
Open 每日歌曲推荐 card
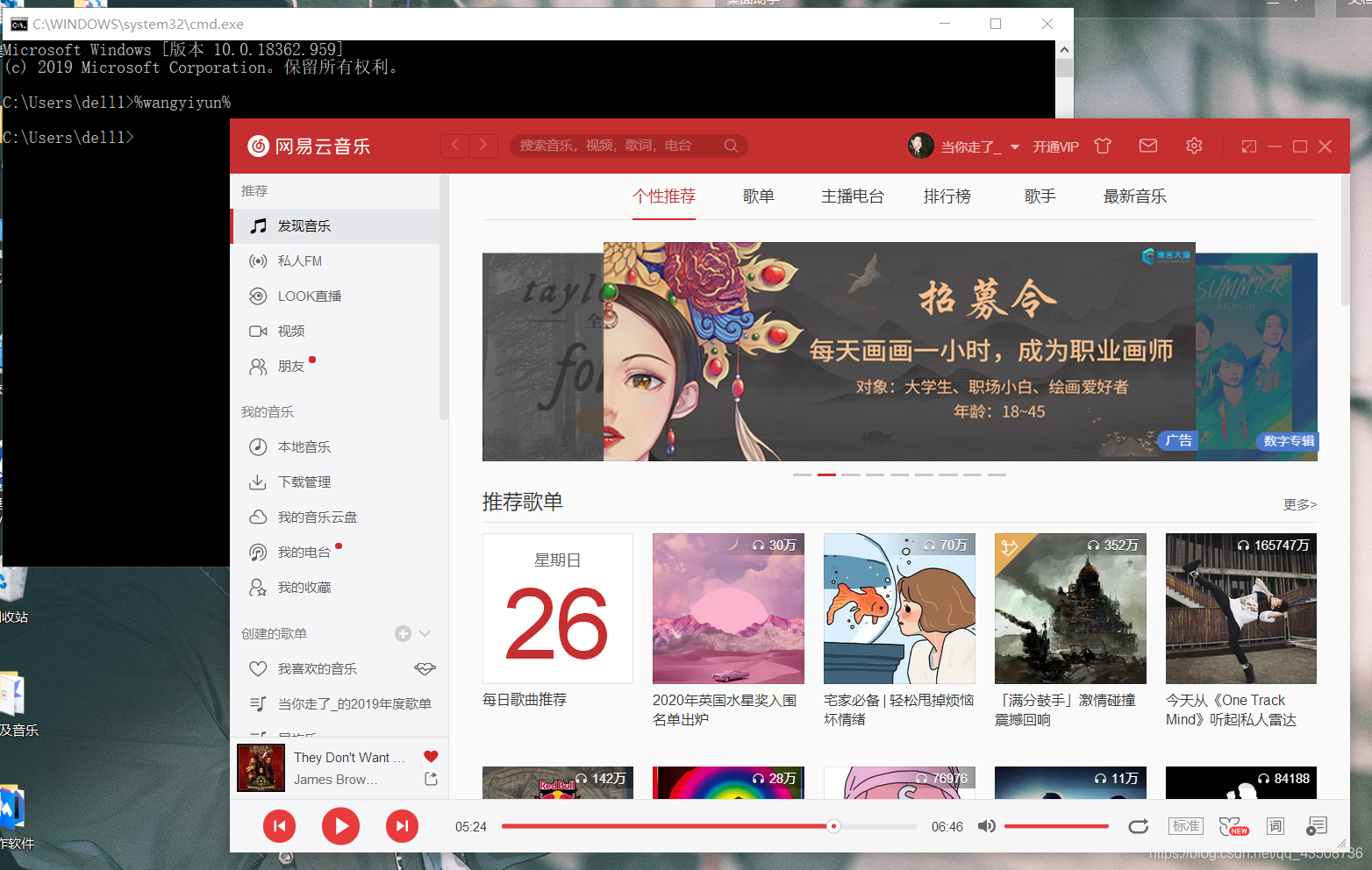coord(558,609)
